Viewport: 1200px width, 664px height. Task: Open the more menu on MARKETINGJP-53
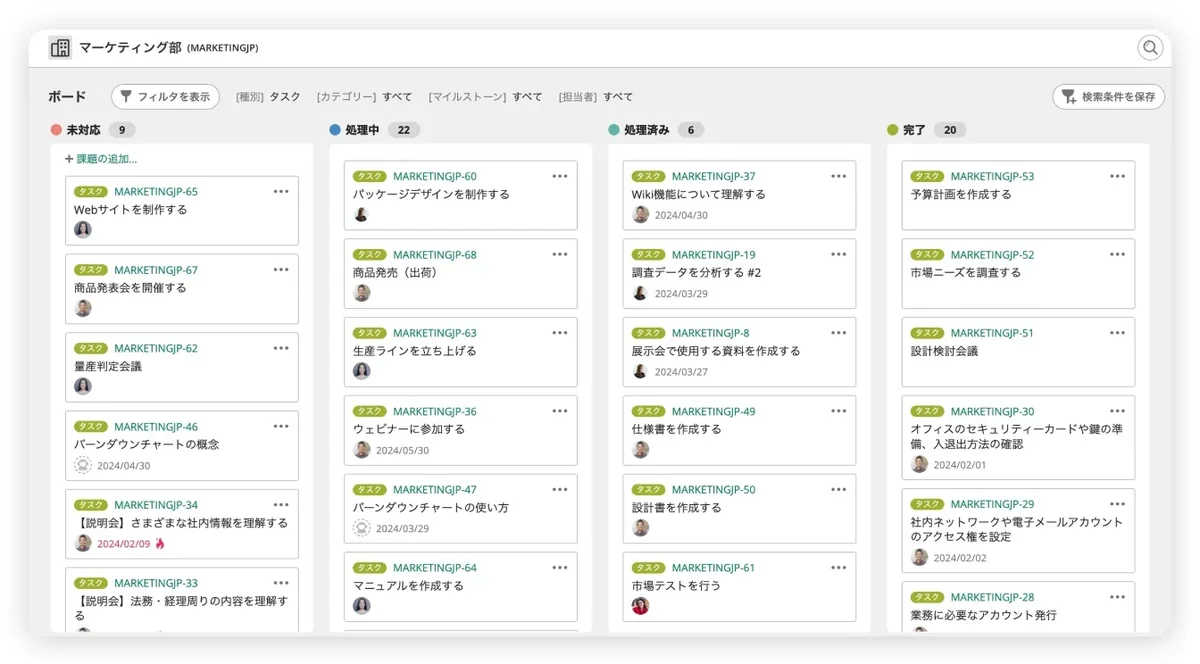coord(1118,176)
